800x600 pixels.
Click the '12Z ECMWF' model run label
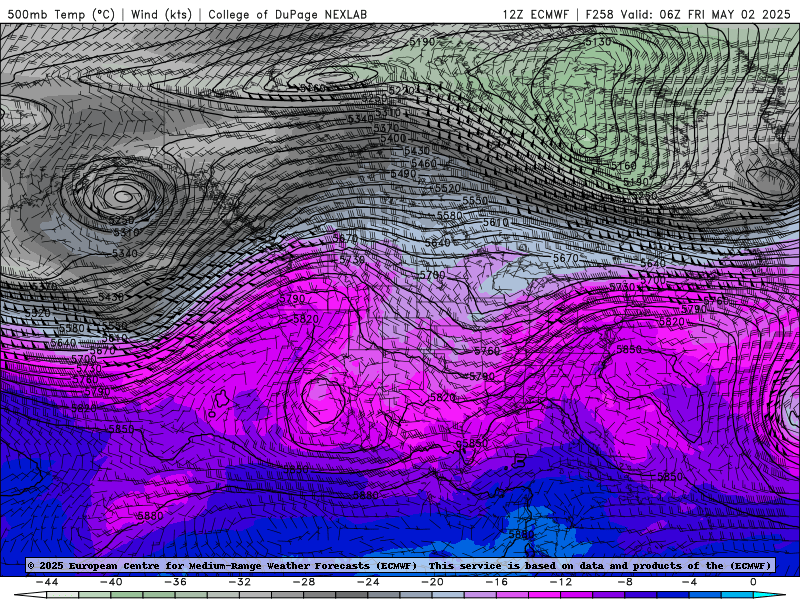point(536,14)
